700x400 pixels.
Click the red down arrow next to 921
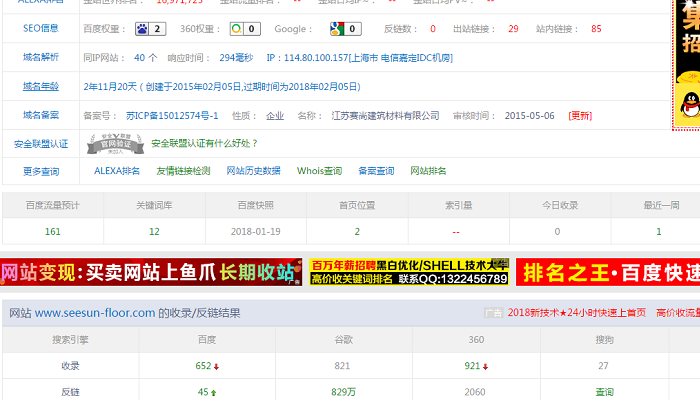(485, 367)
